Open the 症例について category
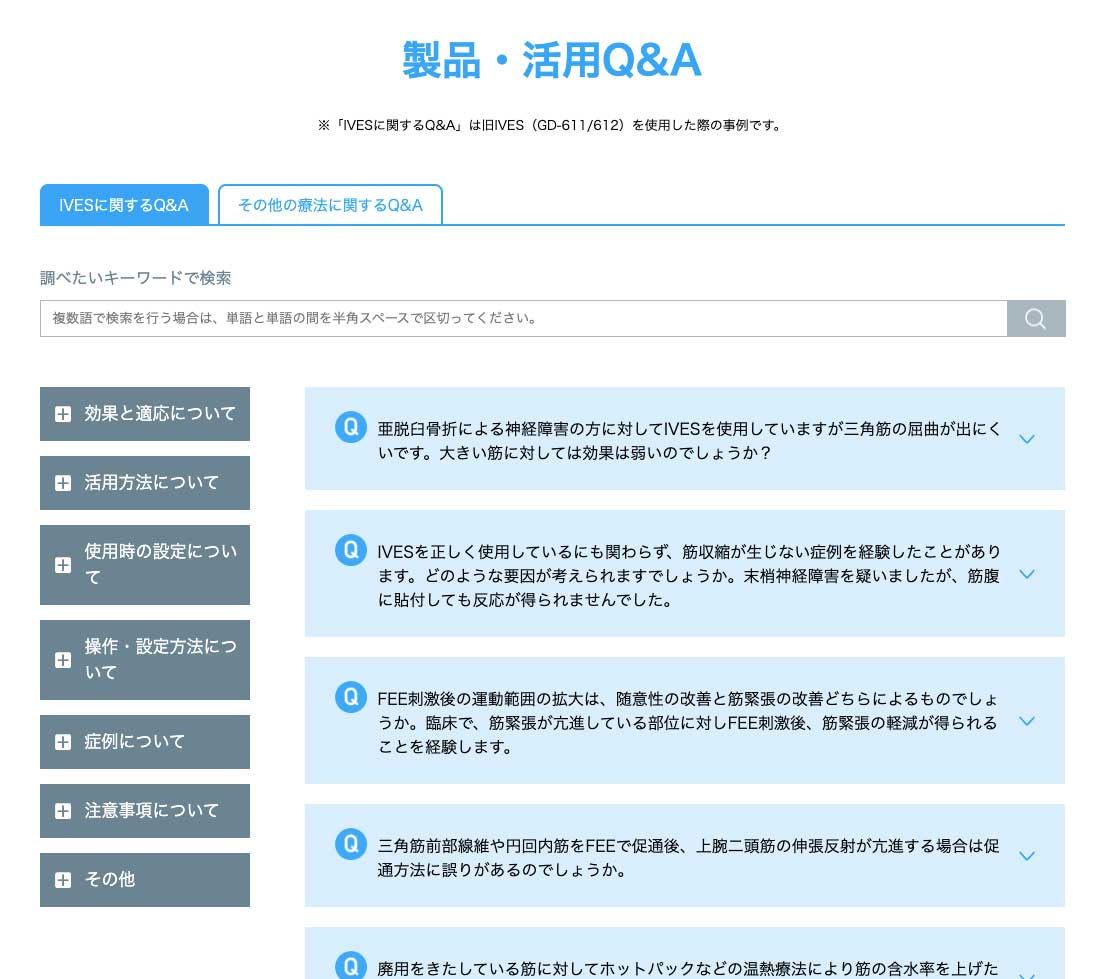Image resolution: width=1103 pixels, height=979 pixels. click(135, 742)
